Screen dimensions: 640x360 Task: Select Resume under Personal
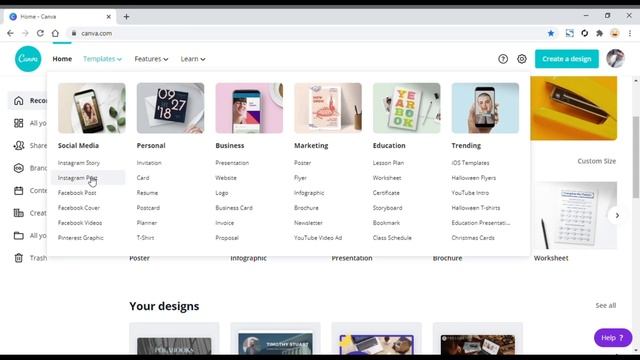pos(147,193)
